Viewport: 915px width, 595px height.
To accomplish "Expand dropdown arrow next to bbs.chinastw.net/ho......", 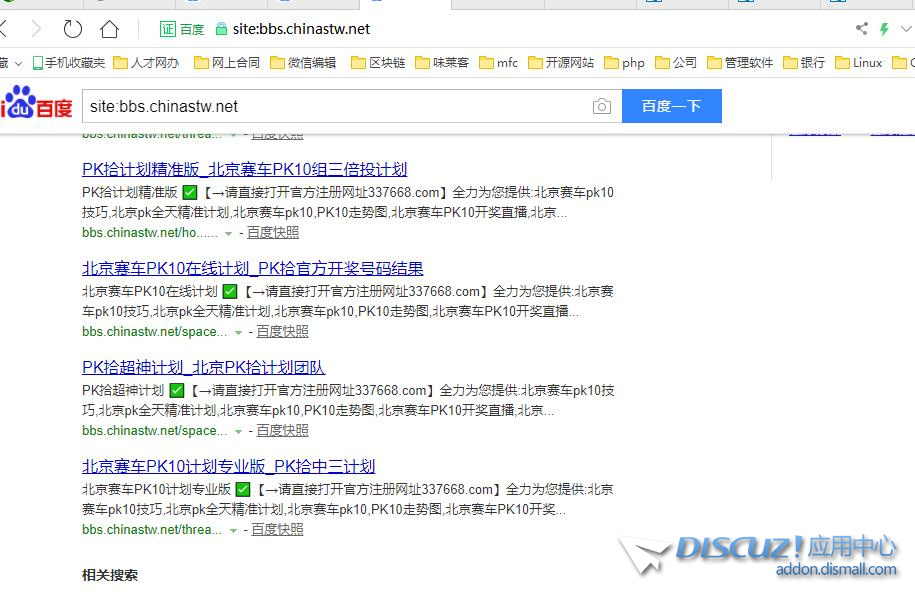I will [x=228, y=234].
